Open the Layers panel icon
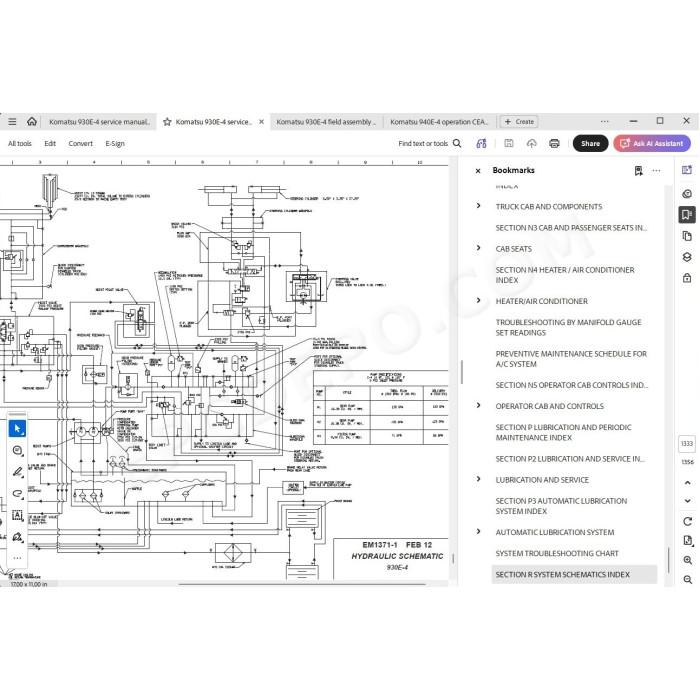 pos(687,257)
